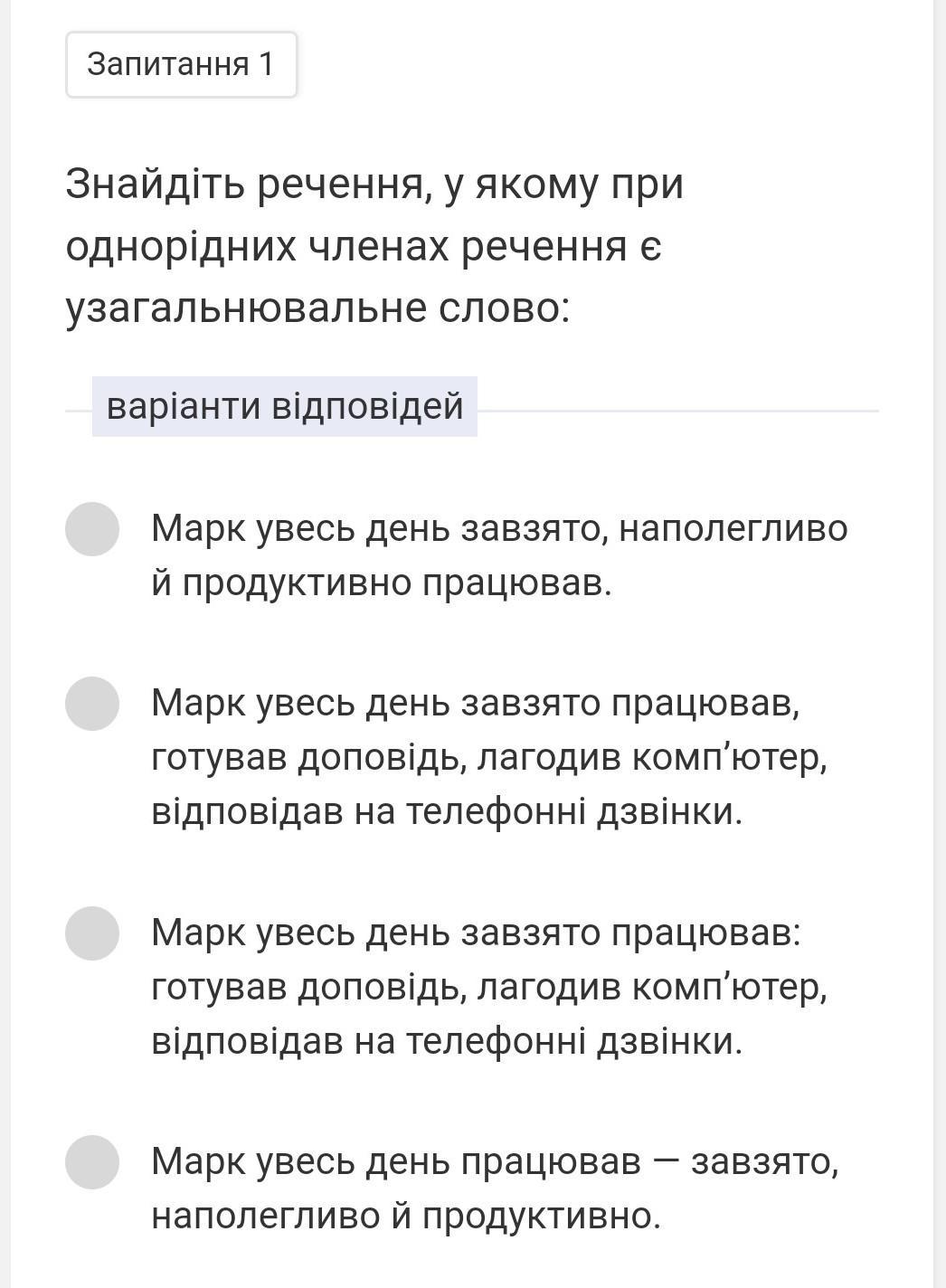Click third option's line 'відповідав на телефонні дзвінки.'
This screenshot has height=1288, width=946.
click(447, 1041)
